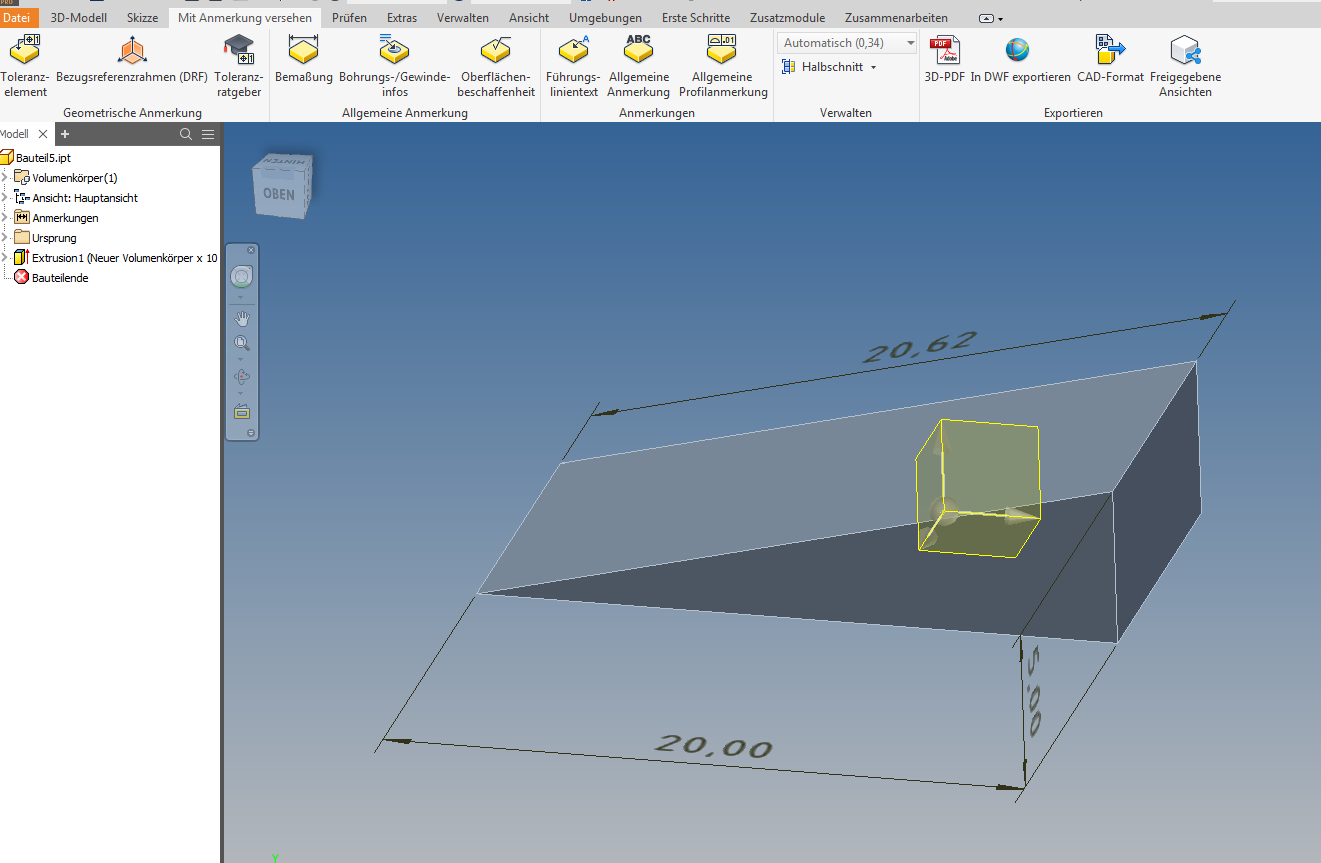Screen dimensions: 1321x863
Task: Insert an Allgemeine Anmerkung
Action: 638,60
